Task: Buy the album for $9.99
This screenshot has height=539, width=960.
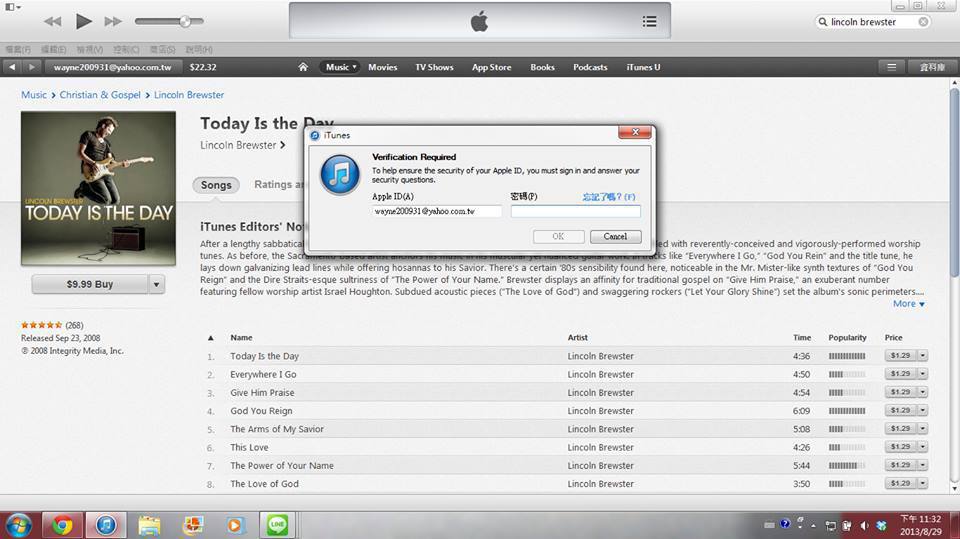Action: tap(90, 284)
